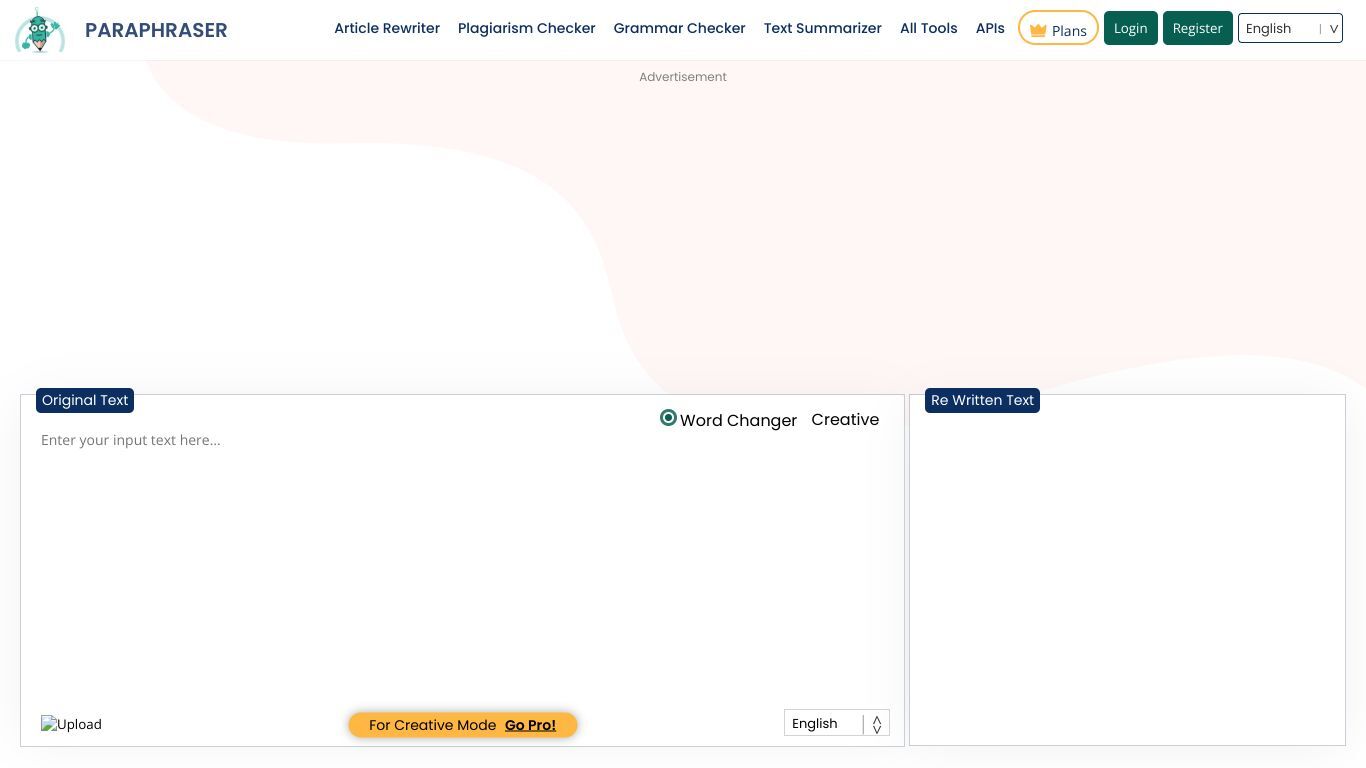This screenshot has height=768, width=1366.
Task: Click the Register button
Action: coord(1197,28)
